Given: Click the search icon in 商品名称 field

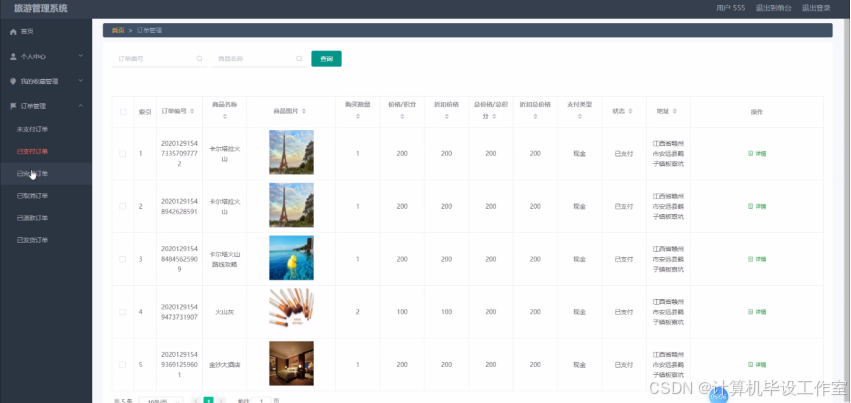Looking at the screenshot, I should click(x=299, y=59).
